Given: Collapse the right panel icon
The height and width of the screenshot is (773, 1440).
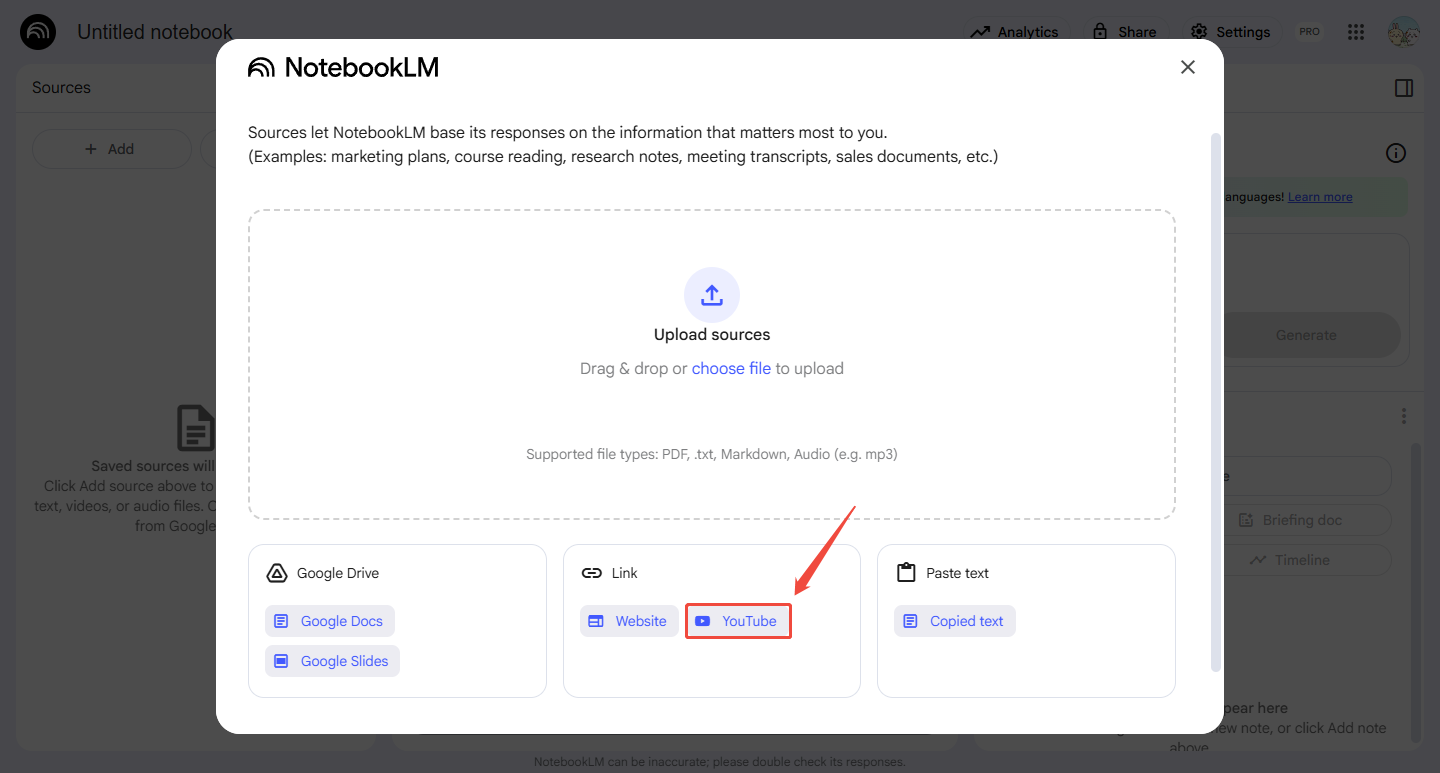Looking at the screenshot, I should click(x=1404, y=88).
